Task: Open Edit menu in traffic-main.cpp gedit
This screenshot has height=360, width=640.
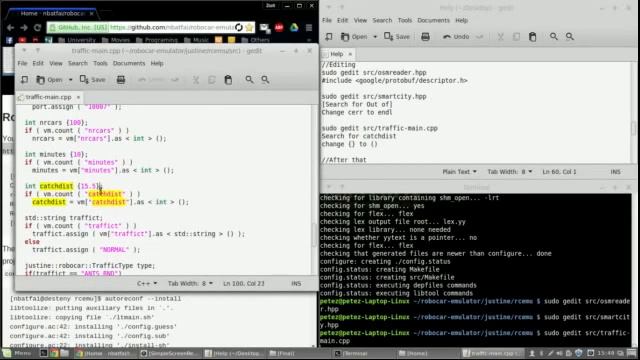Action: 38,63
